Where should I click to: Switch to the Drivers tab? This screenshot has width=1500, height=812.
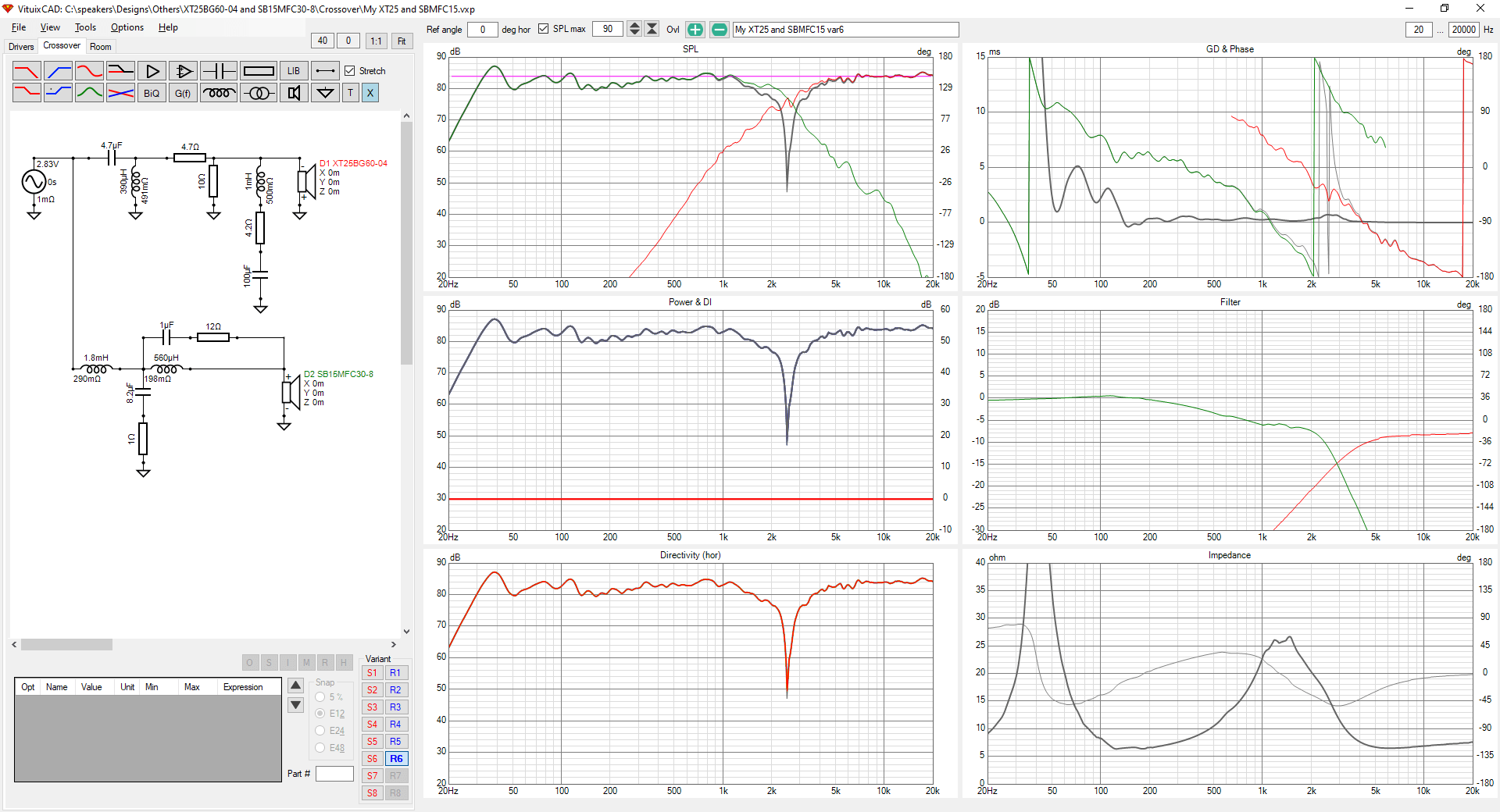(x=21, y=47)
